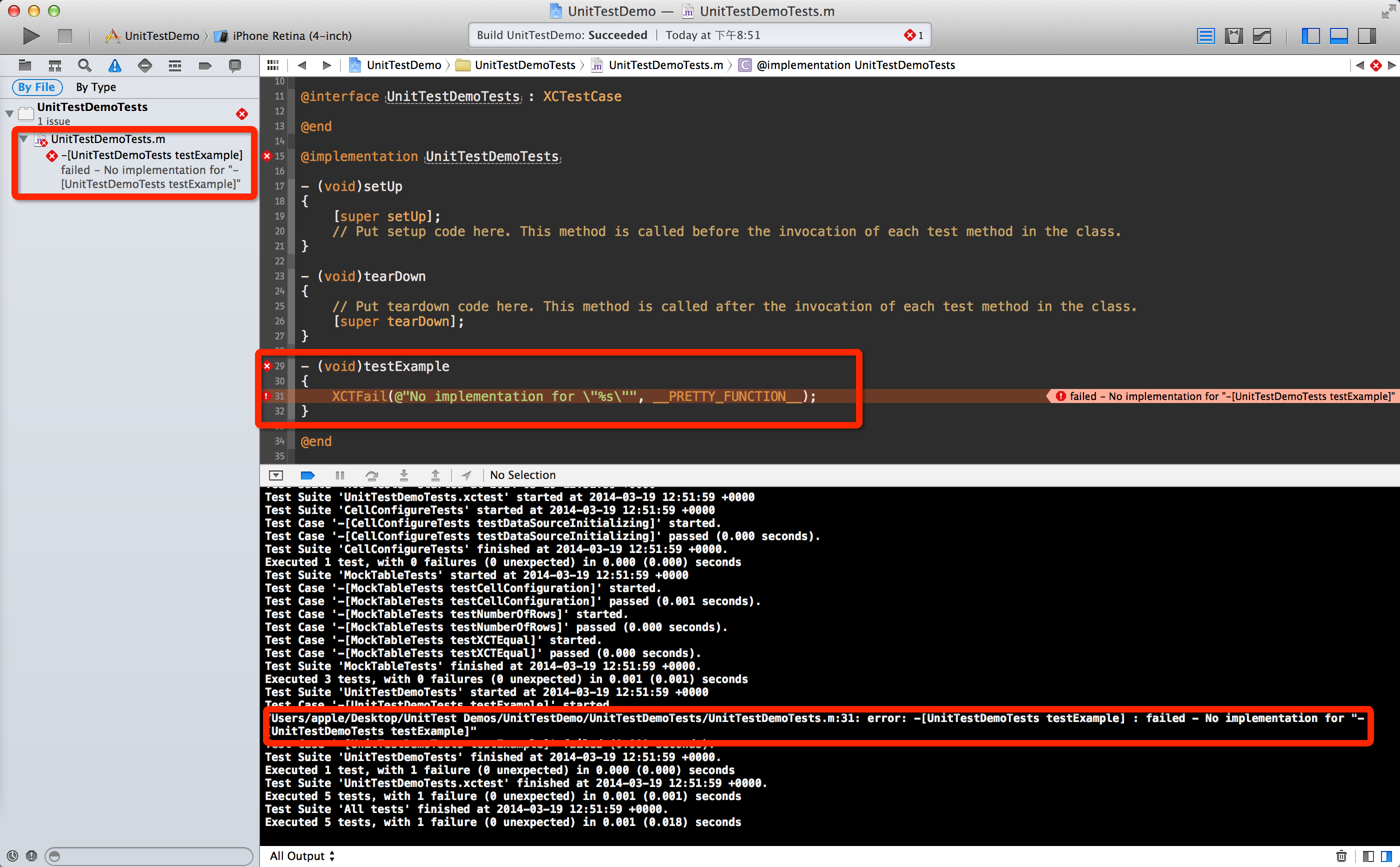Select the By File issue filter

point(36,87)
